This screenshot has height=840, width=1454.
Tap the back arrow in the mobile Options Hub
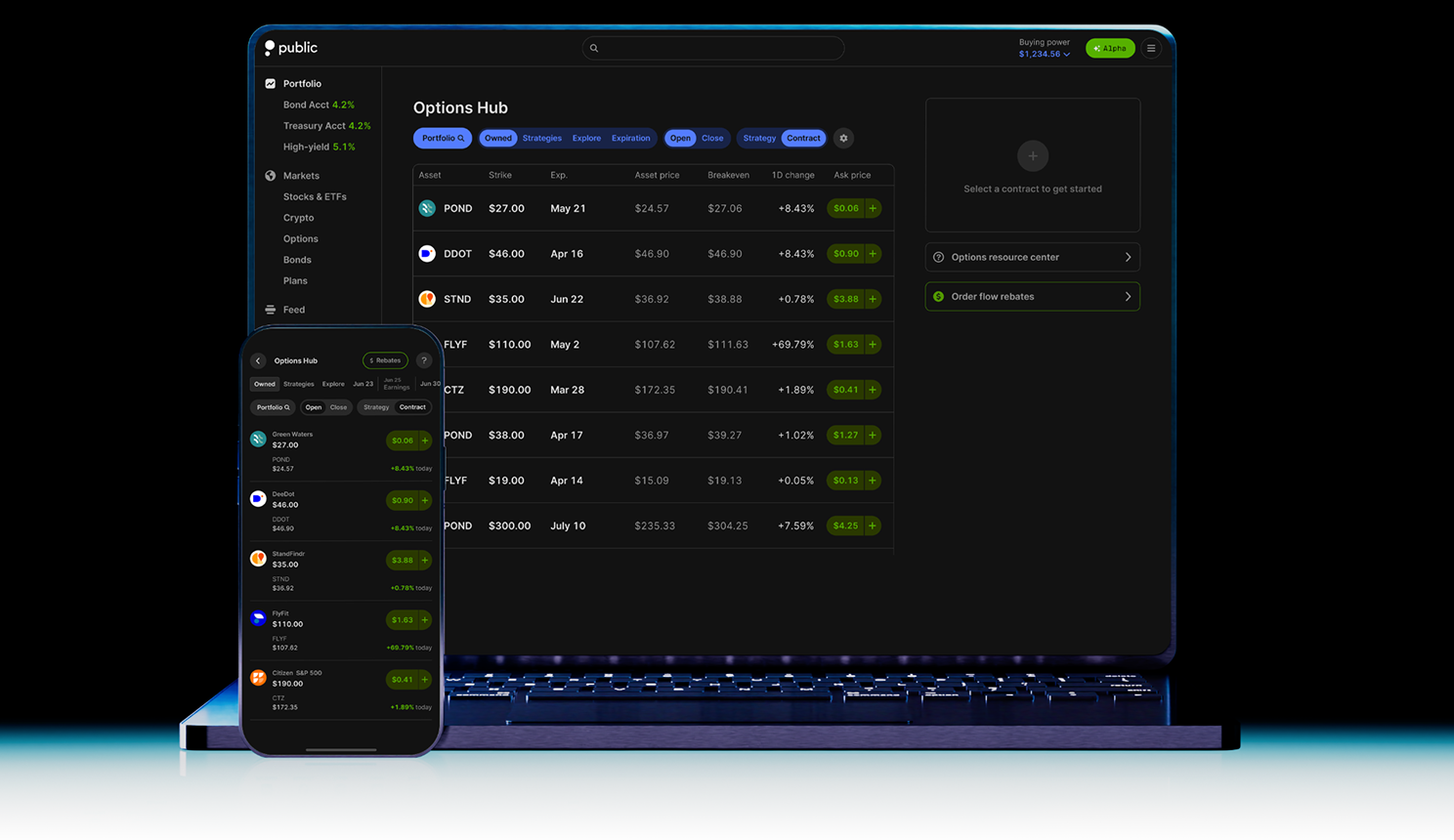click(258, 360)
